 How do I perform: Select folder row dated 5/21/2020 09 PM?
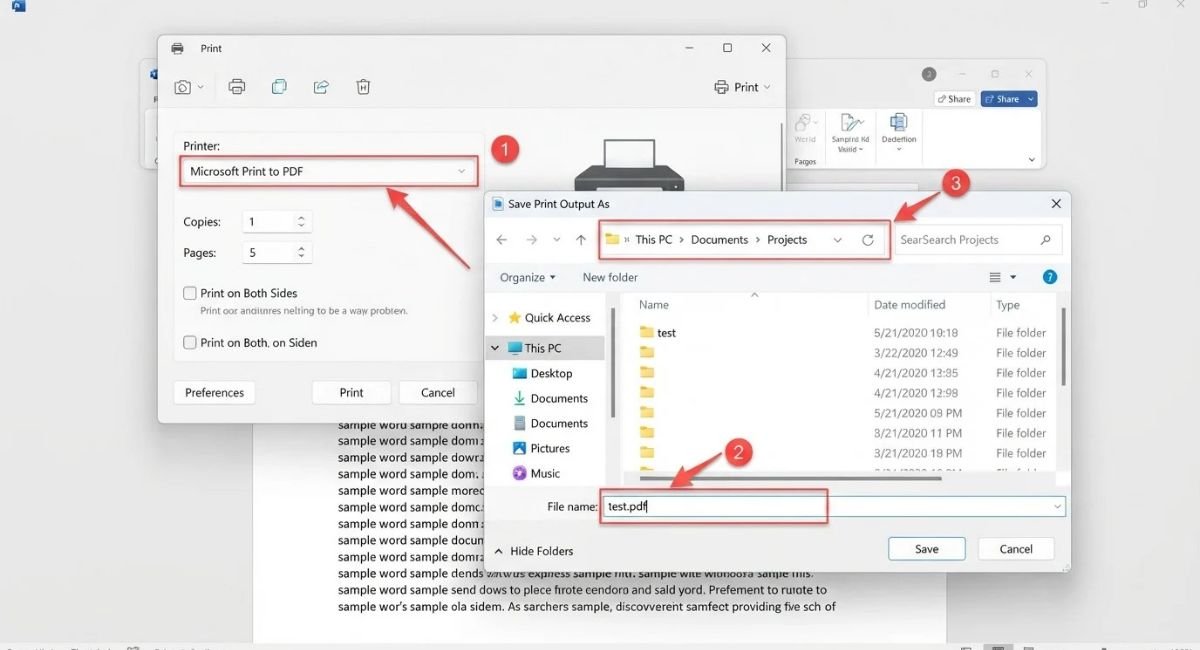(x=842, y=413)
